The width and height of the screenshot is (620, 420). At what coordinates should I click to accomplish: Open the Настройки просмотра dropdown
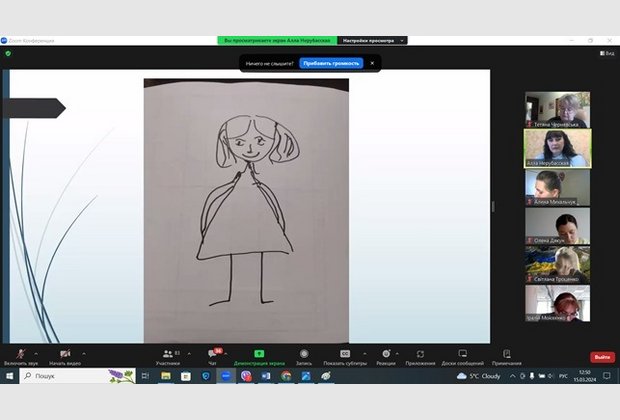(x=372, y=40)
